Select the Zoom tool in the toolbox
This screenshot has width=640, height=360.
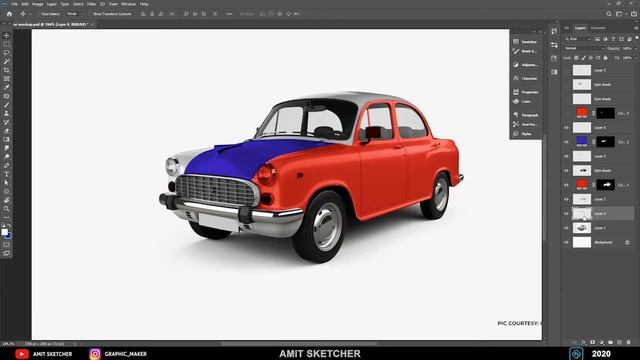tap(7, 209)
